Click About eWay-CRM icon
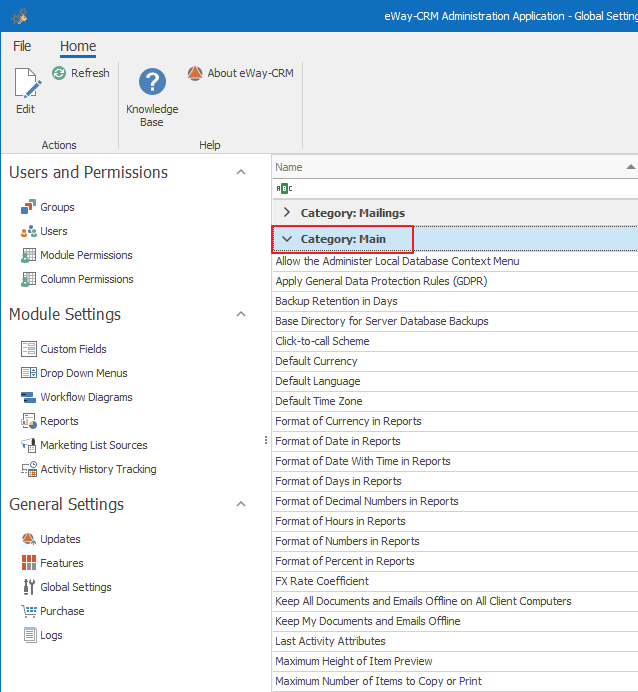The width and height of the screenshot is (638, 692). click(195, 73)
